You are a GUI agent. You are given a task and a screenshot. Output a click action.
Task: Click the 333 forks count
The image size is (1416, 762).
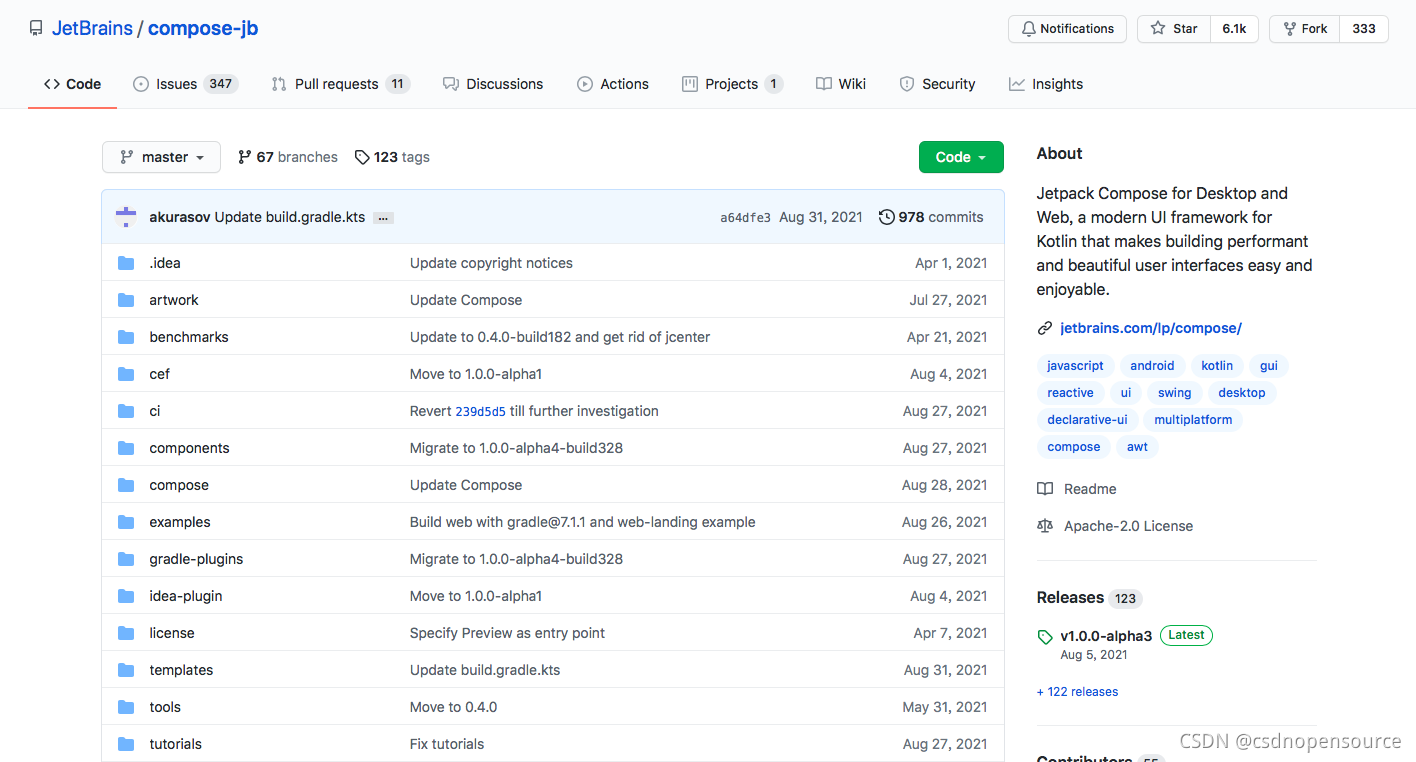(1364, 29)
